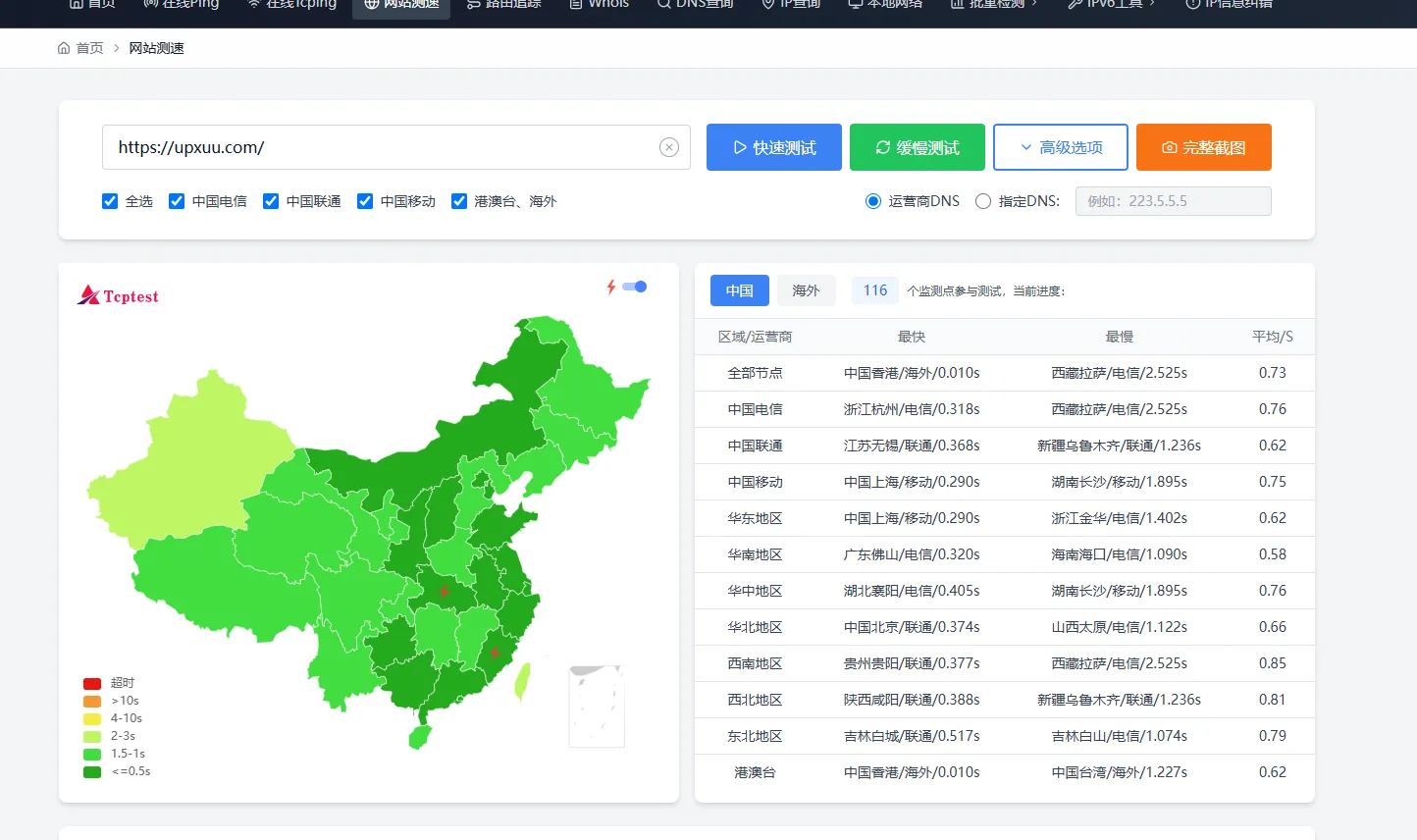1417x840 pixels.
Task: Select the 运营商DNS radio button
Action: (x=873, y=201)
